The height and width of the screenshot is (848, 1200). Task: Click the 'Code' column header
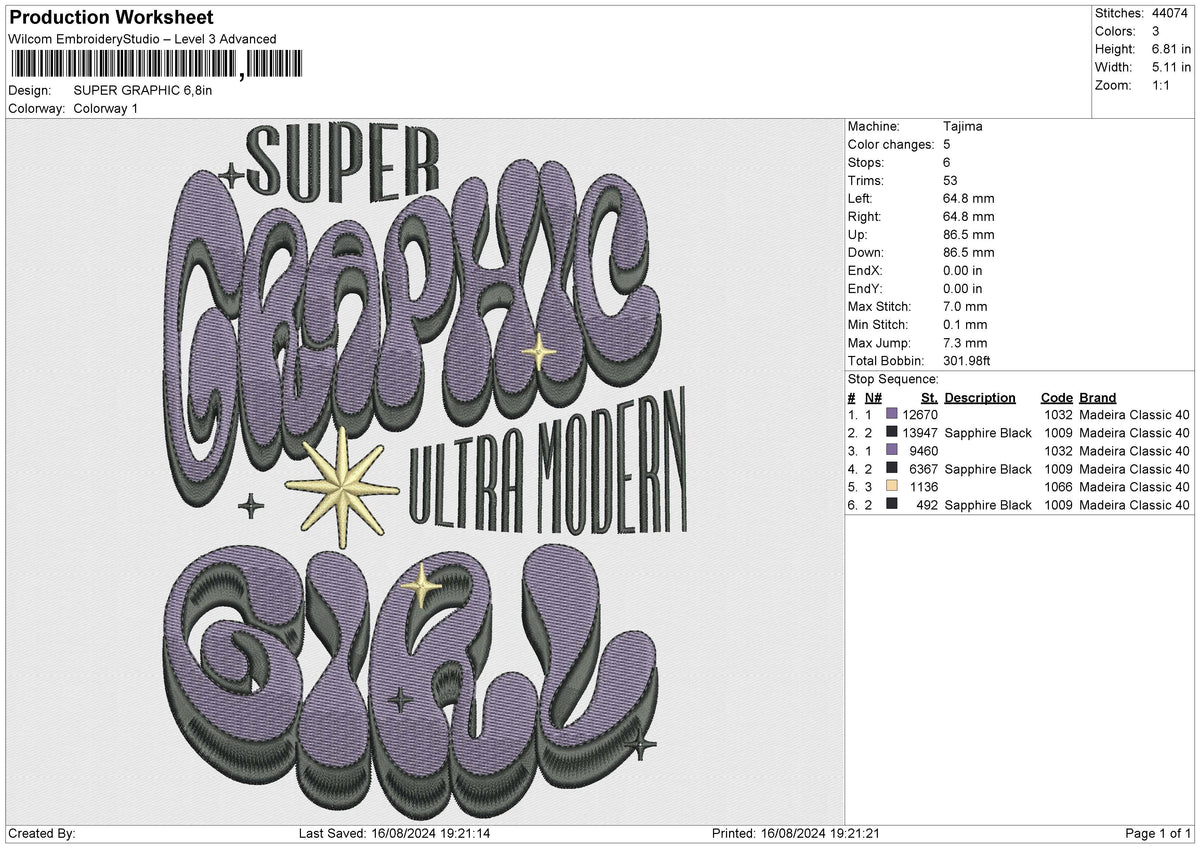(x=1057, y=398)
